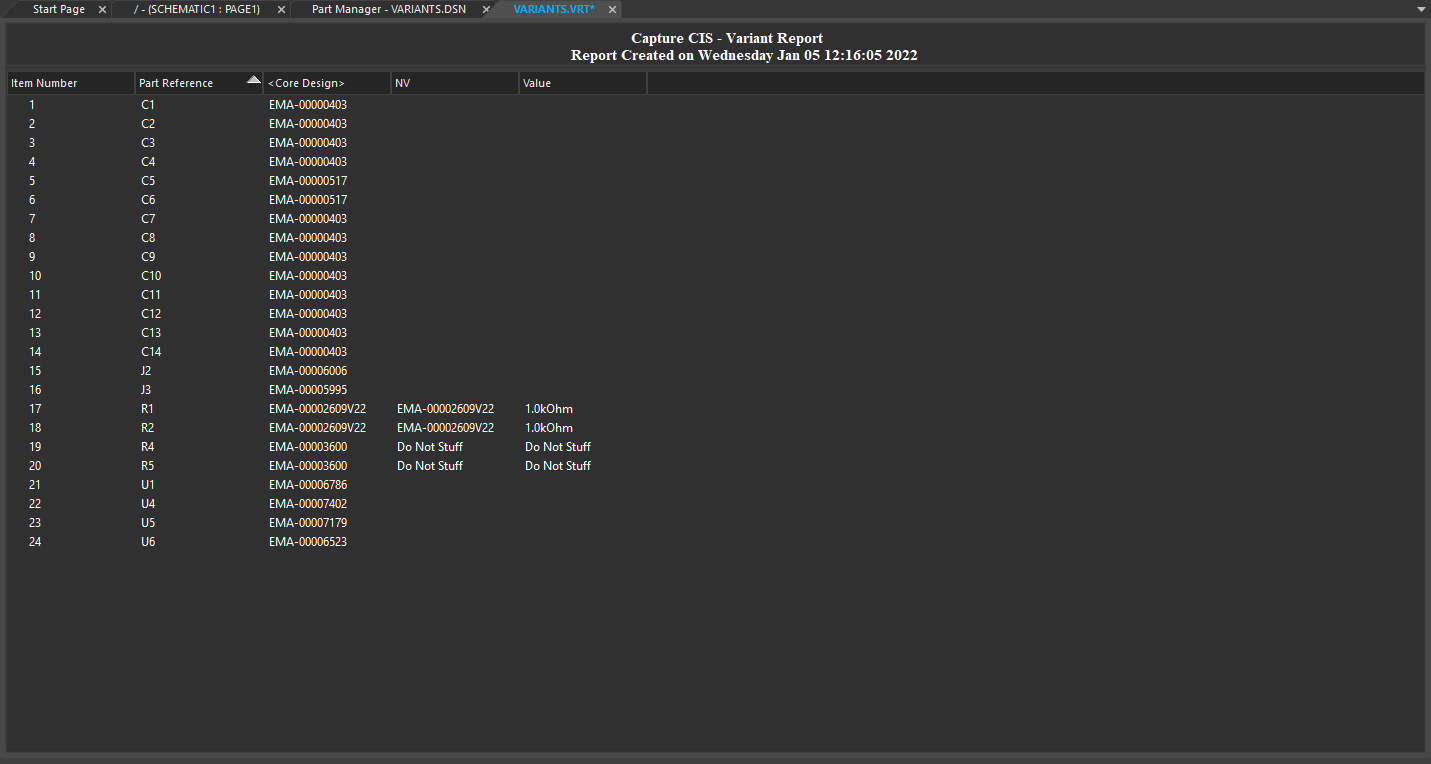Select part reference C7
Image resolution: width=1431 pixels, height=764 pixels.
(148, 218)
